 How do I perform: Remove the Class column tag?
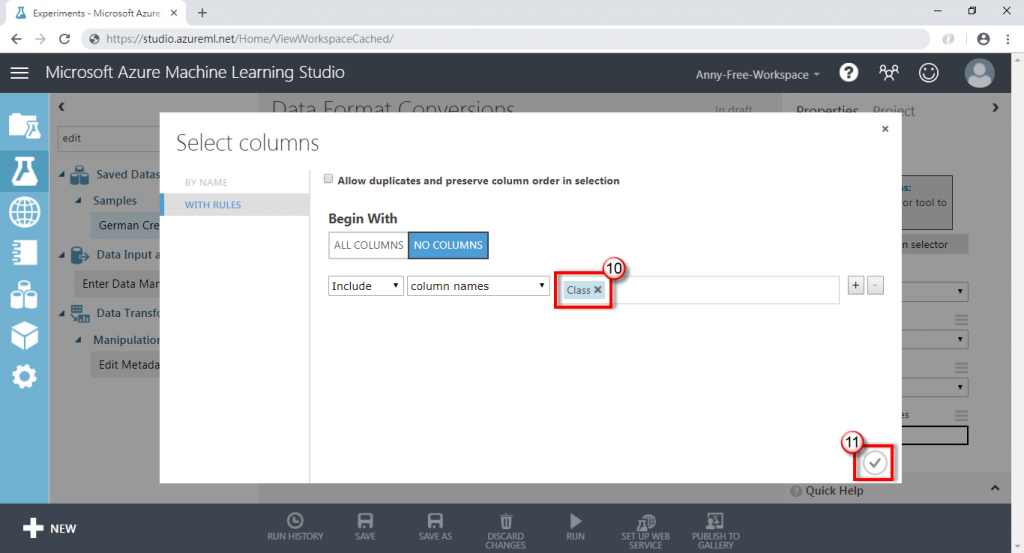tap(598, 290)
